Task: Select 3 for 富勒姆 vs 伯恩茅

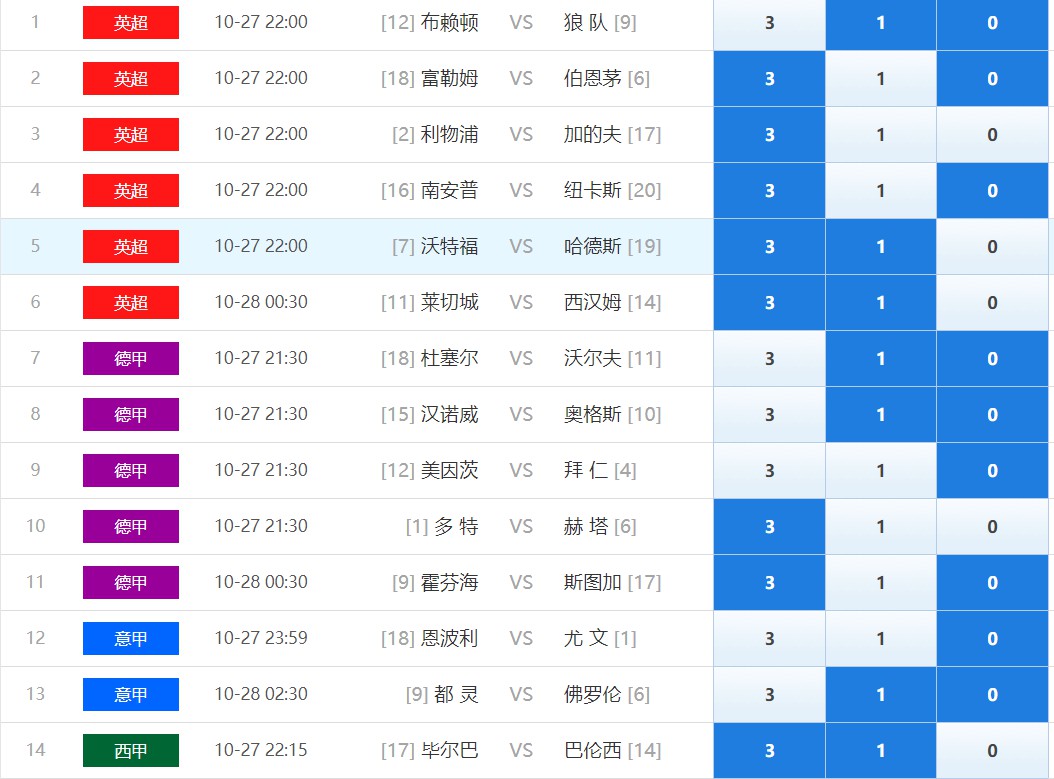Action: pyautogui.click(x=769, y=79)
